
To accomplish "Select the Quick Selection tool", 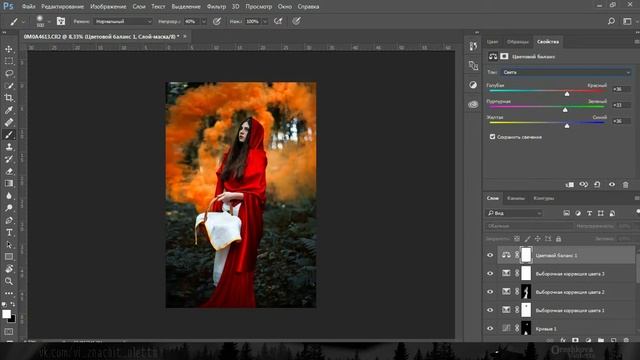I will (x=9, y=86).
